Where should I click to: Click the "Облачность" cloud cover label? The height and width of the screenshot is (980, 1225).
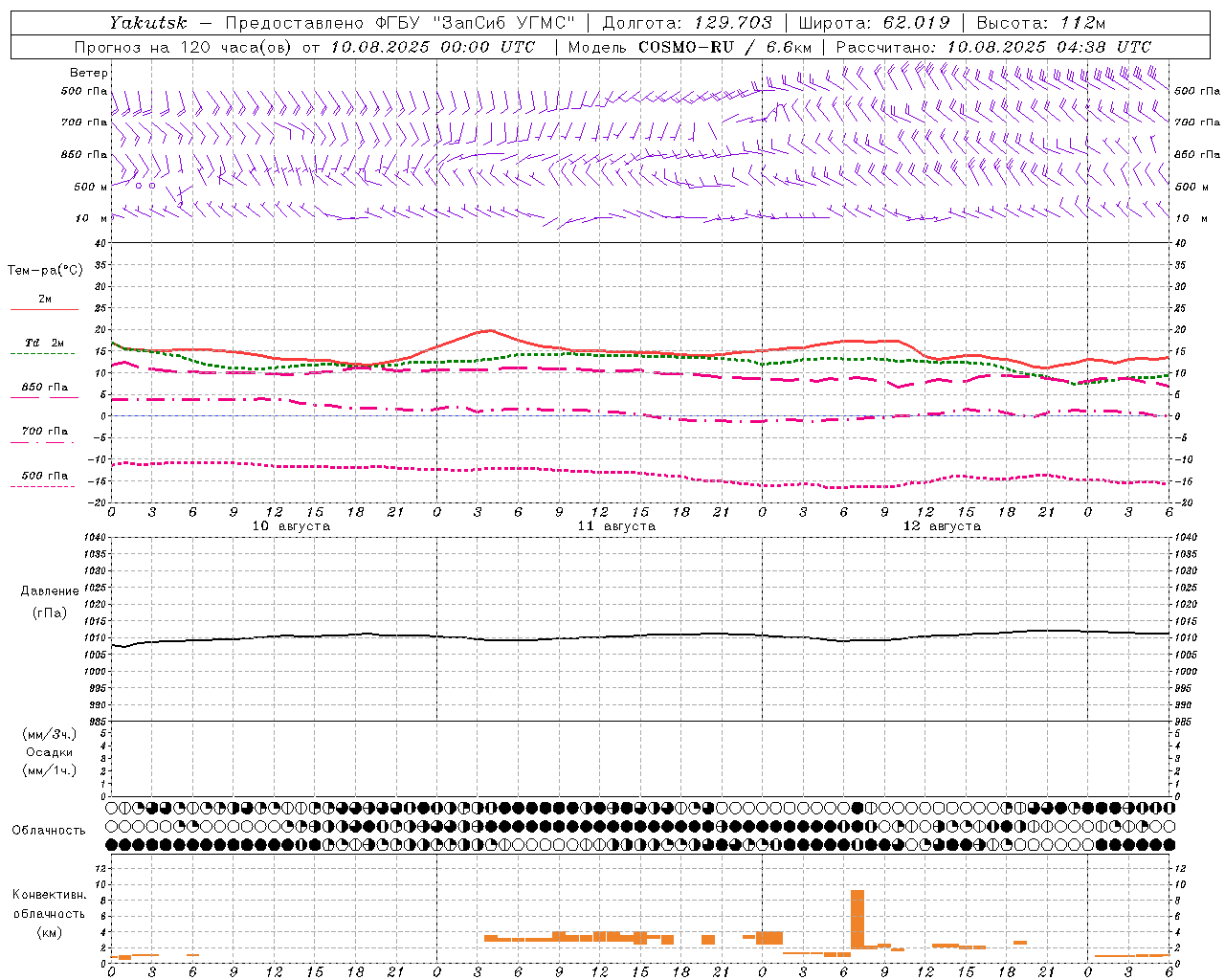coord(49,831)
